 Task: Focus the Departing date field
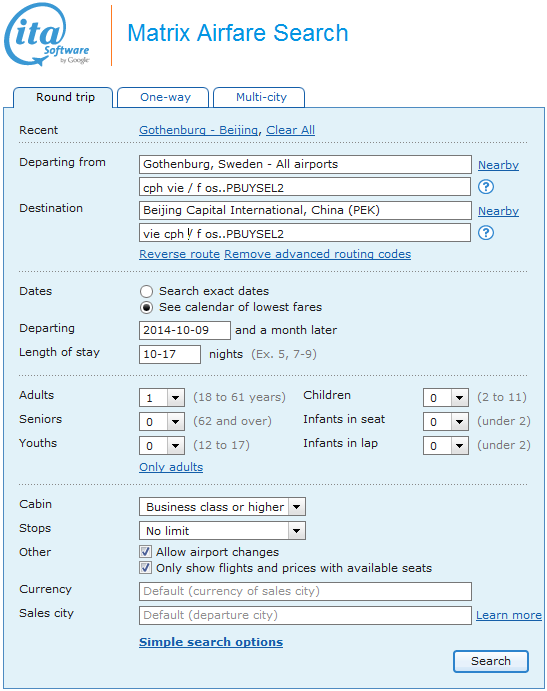[185, 330]
